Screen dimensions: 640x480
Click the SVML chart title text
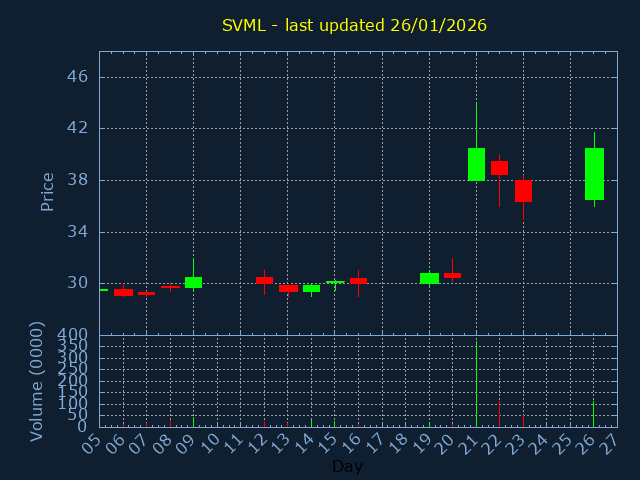(x=354, y=25)
